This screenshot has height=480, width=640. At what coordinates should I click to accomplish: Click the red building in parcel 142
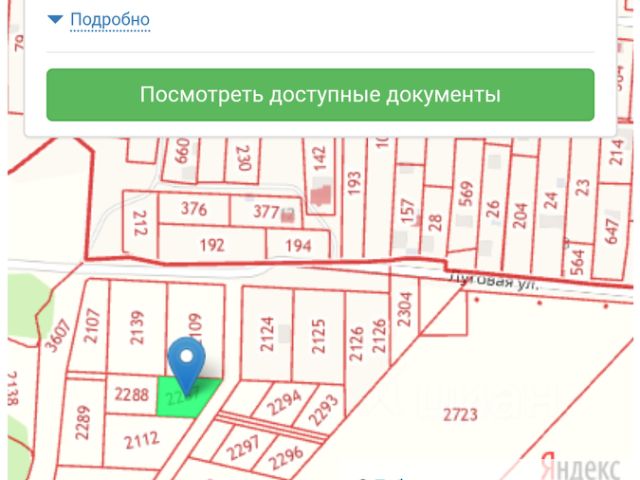coord(322,194)
